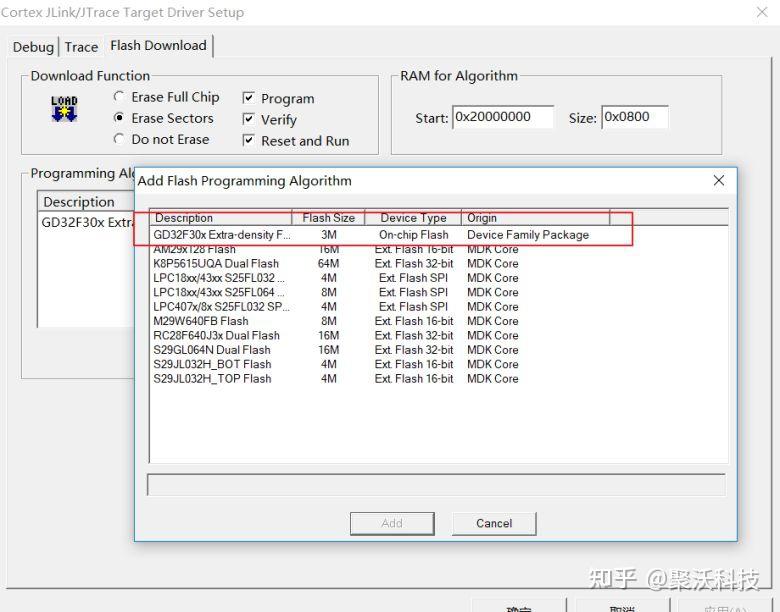780x612 pixels.
Task: Click the Flash Size column header
Action: tap(328, 217)
